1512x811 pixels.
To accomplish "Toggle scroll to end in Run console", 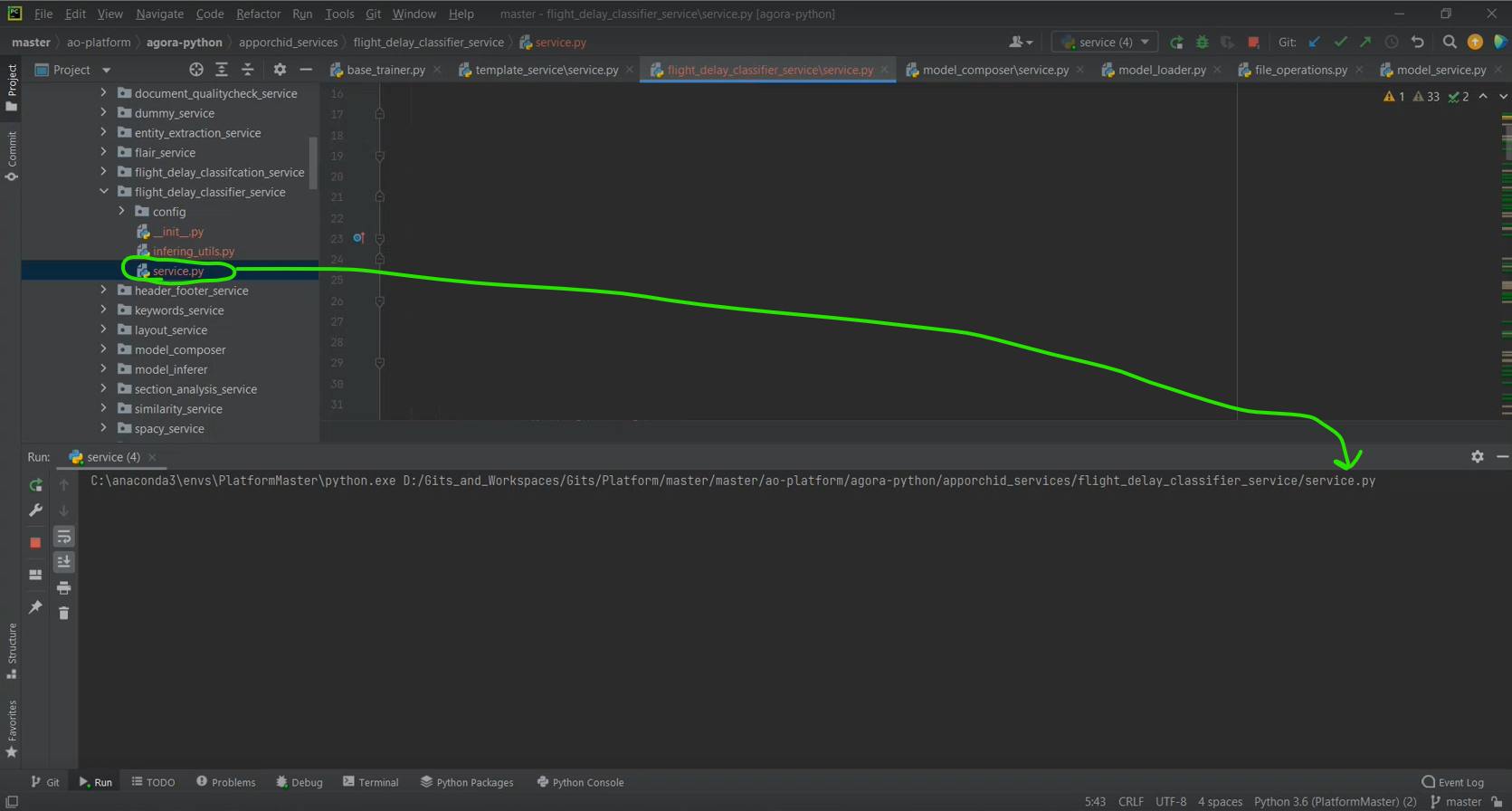I will [63, 562].
